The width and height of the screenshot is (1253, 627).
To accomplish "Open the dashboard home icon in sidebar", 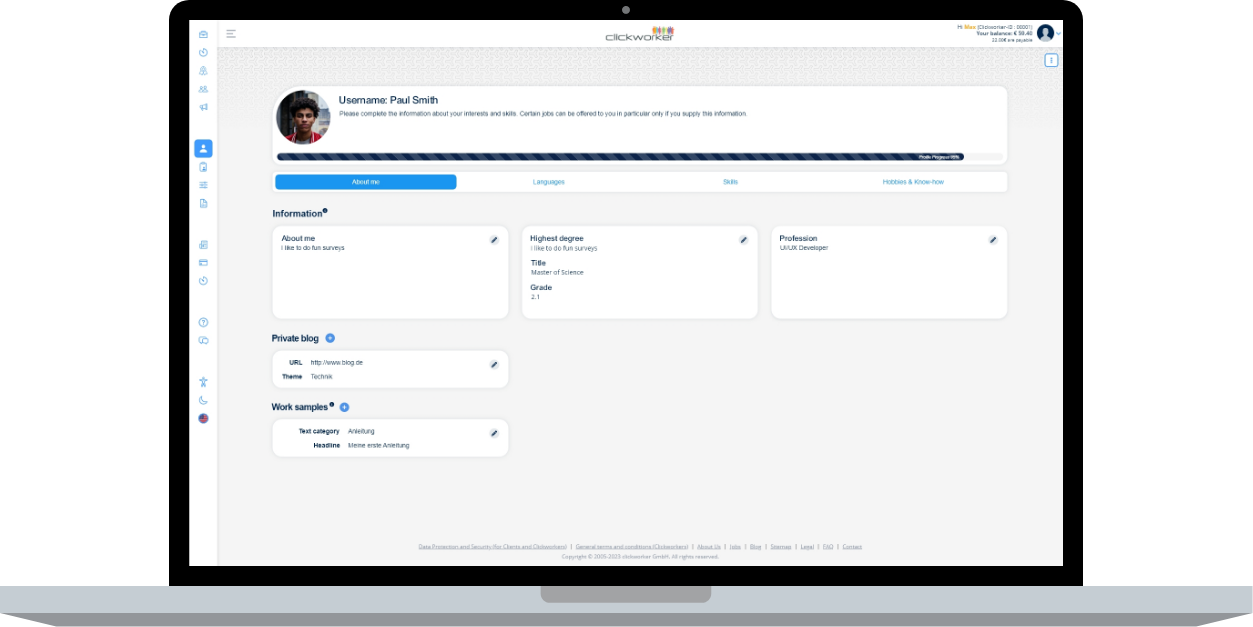I will point(203,32).
